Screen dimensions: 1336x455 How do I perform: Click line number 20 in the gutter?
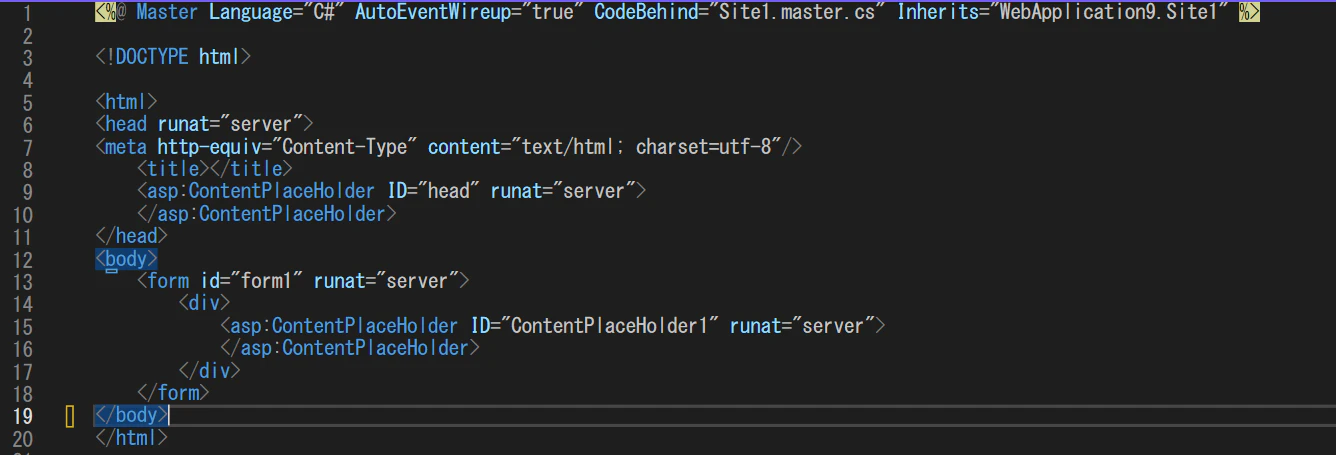(22, 437)
